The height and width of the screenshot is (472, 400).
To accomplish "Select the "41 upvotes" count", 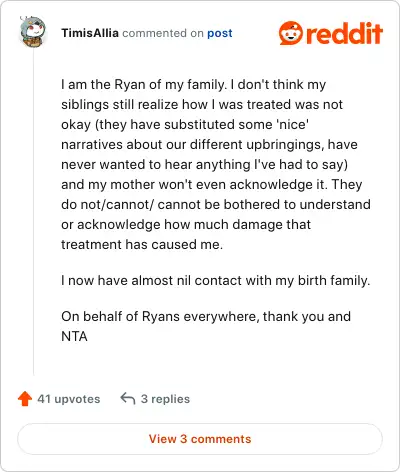I will pyautogui.click(x=69, y=399).
